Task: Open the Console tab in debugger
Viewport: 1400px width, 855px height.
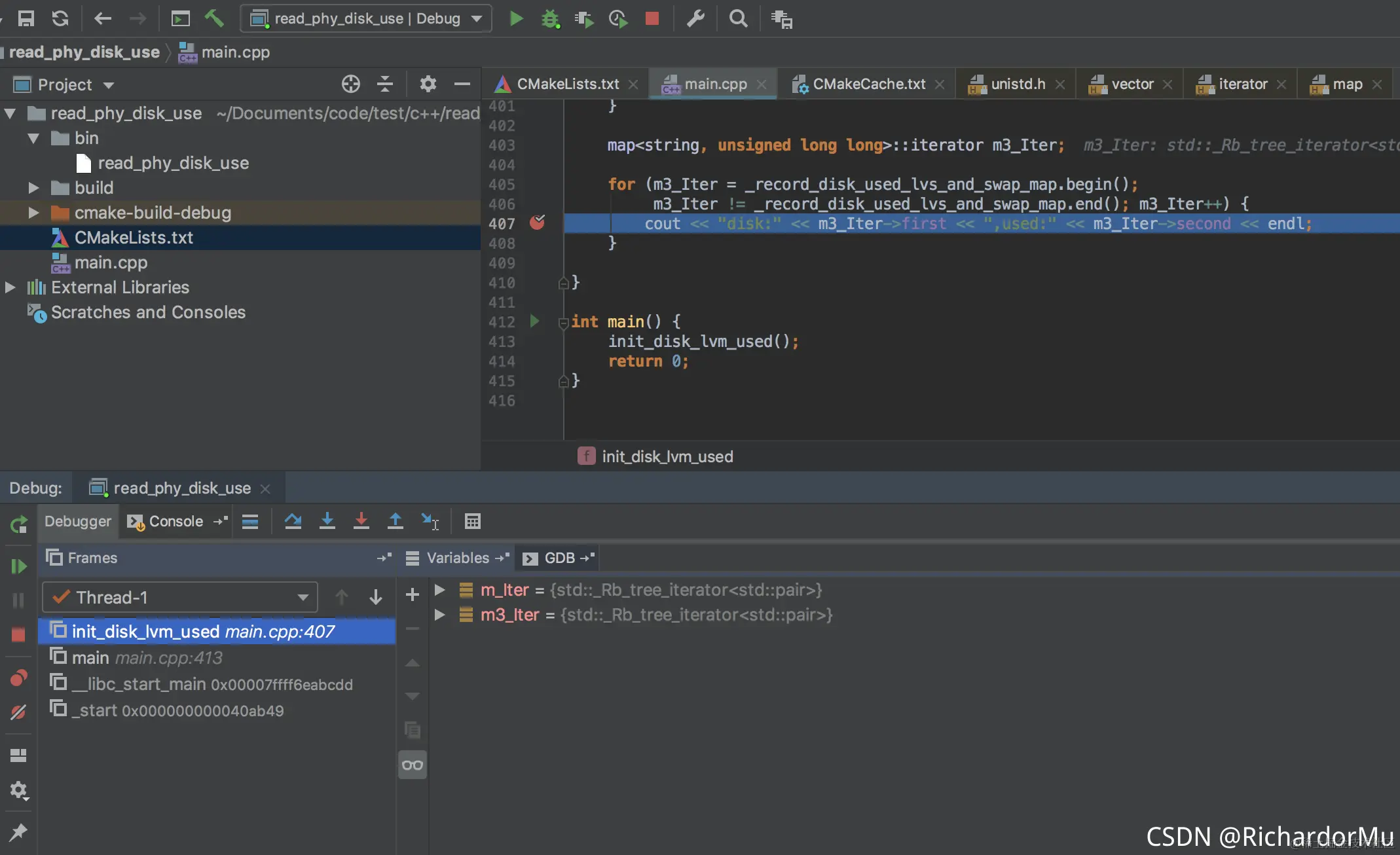Action: pos(168,521)
